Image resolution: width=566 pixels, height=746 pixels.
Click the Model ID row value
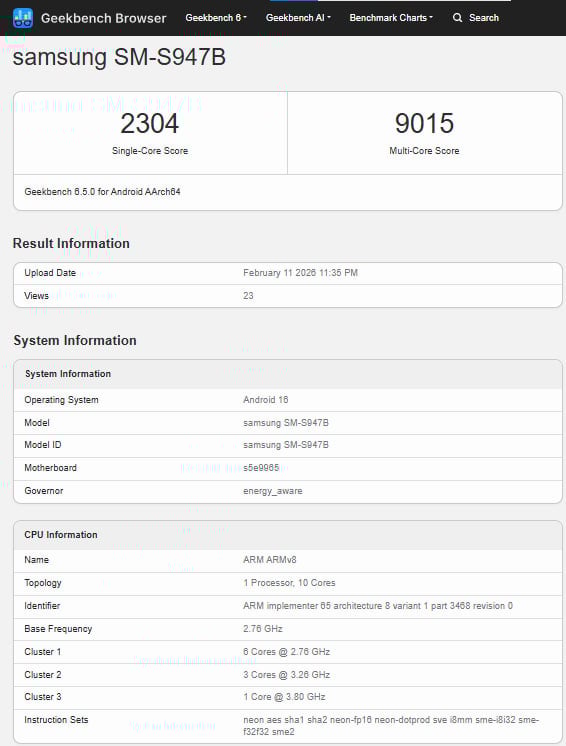(286, 445)
